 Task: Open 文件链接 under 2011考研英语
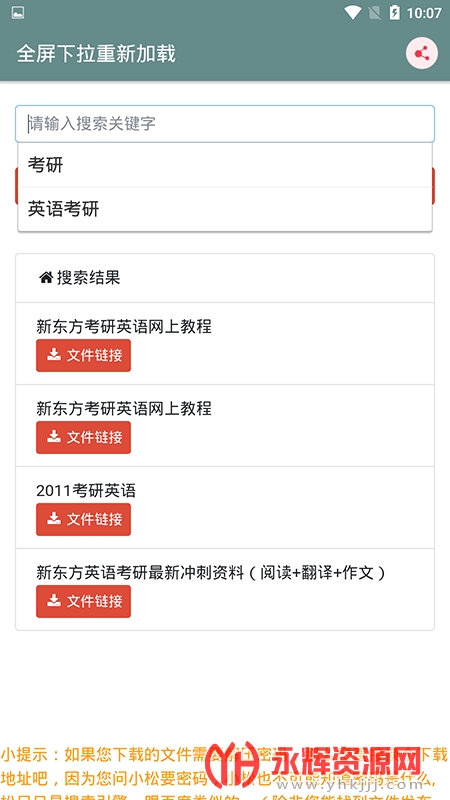point(83,519)
